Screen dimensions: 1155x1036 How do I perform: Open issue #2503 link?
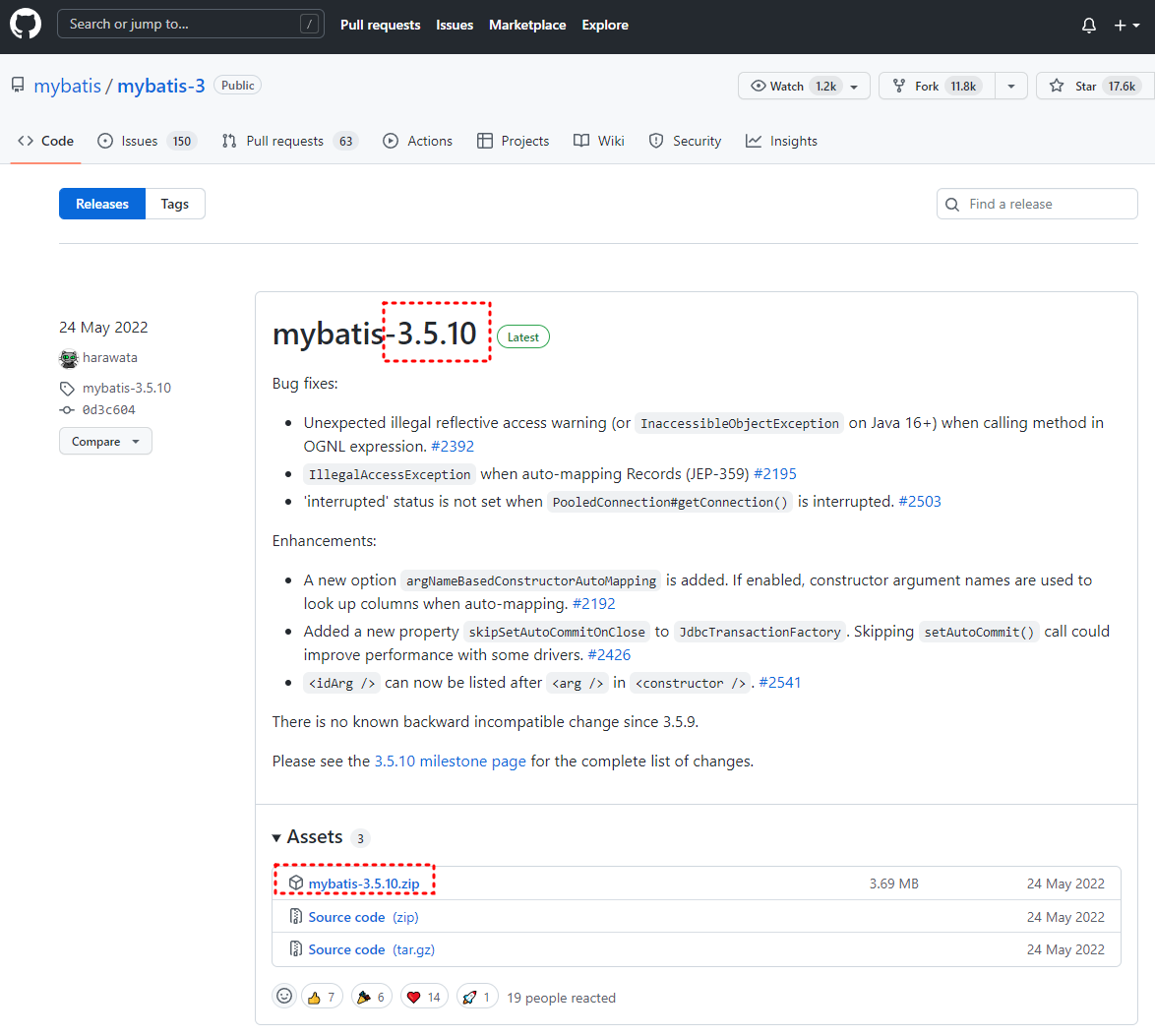point(920,502)
